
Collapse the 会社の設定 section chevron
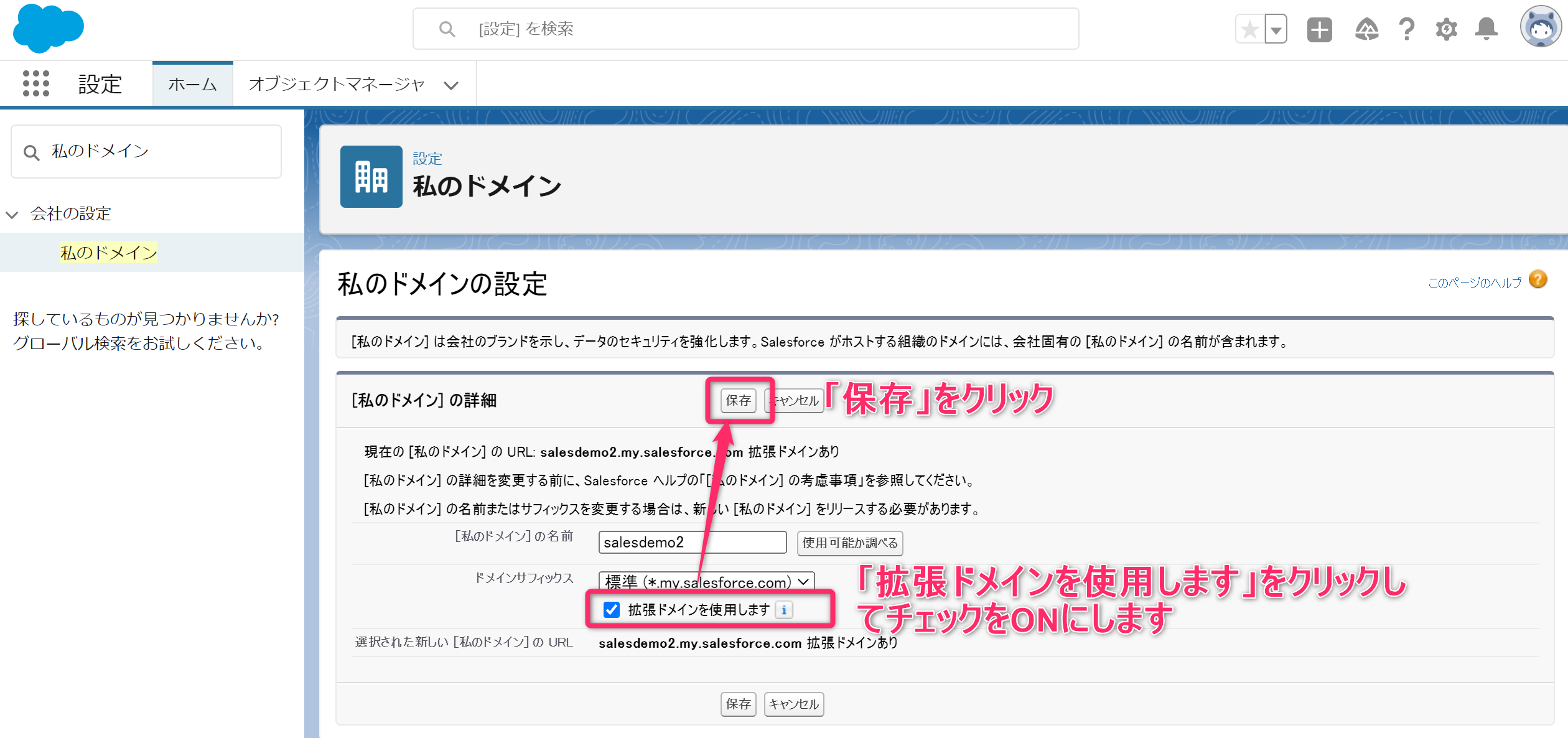tap(12, 215)
